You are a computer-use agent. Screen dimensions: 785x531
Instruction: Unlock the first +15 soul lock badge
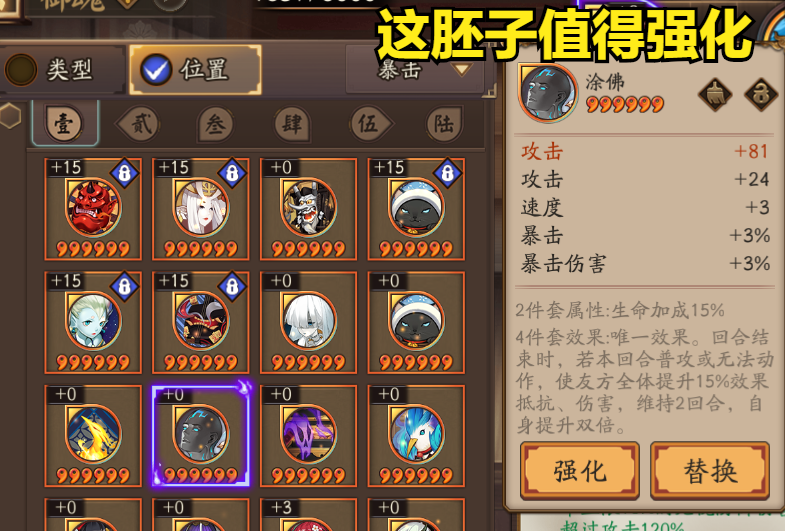tap(125, 173)
